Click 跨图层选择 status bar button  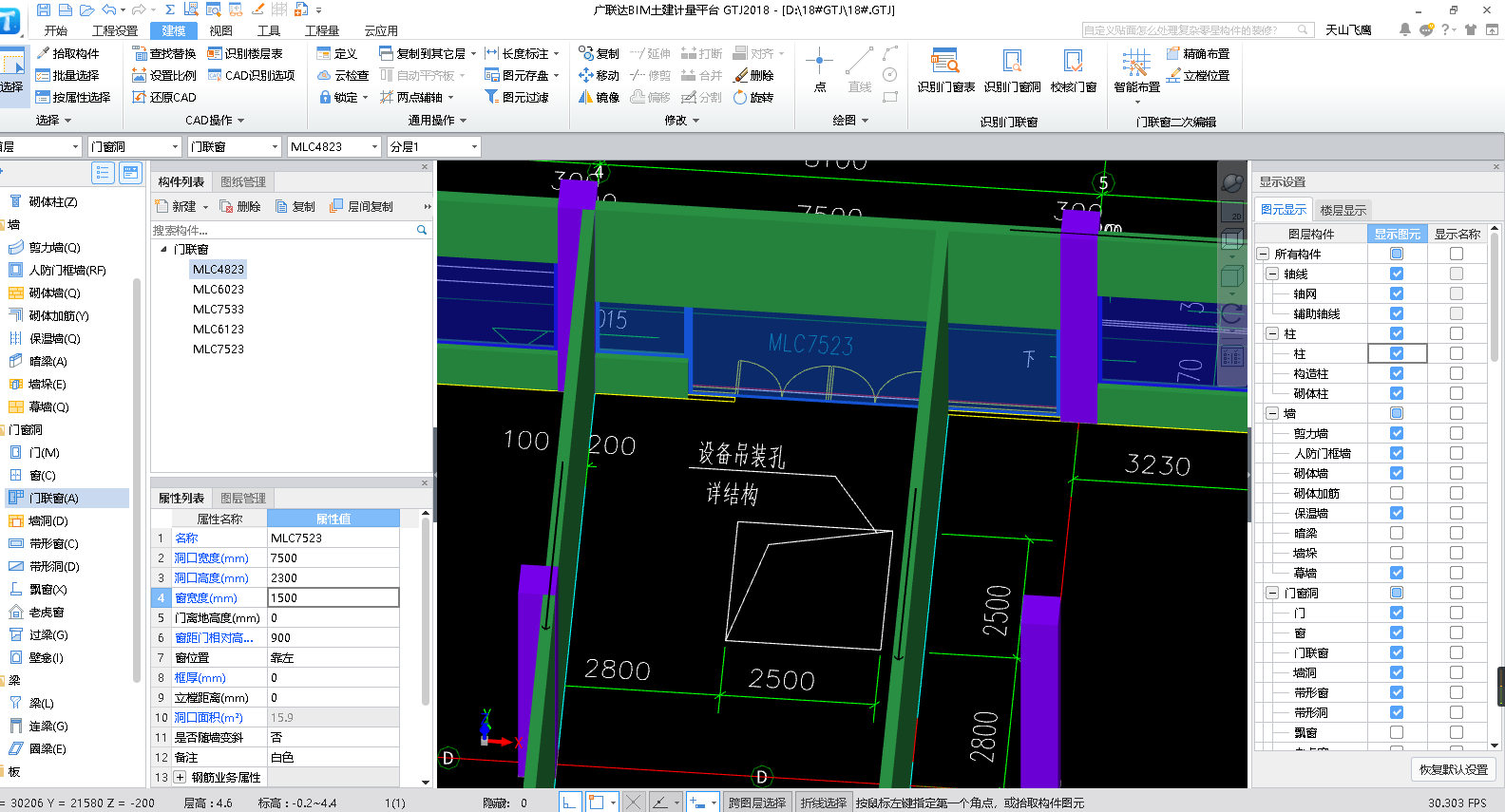point(757,803)
